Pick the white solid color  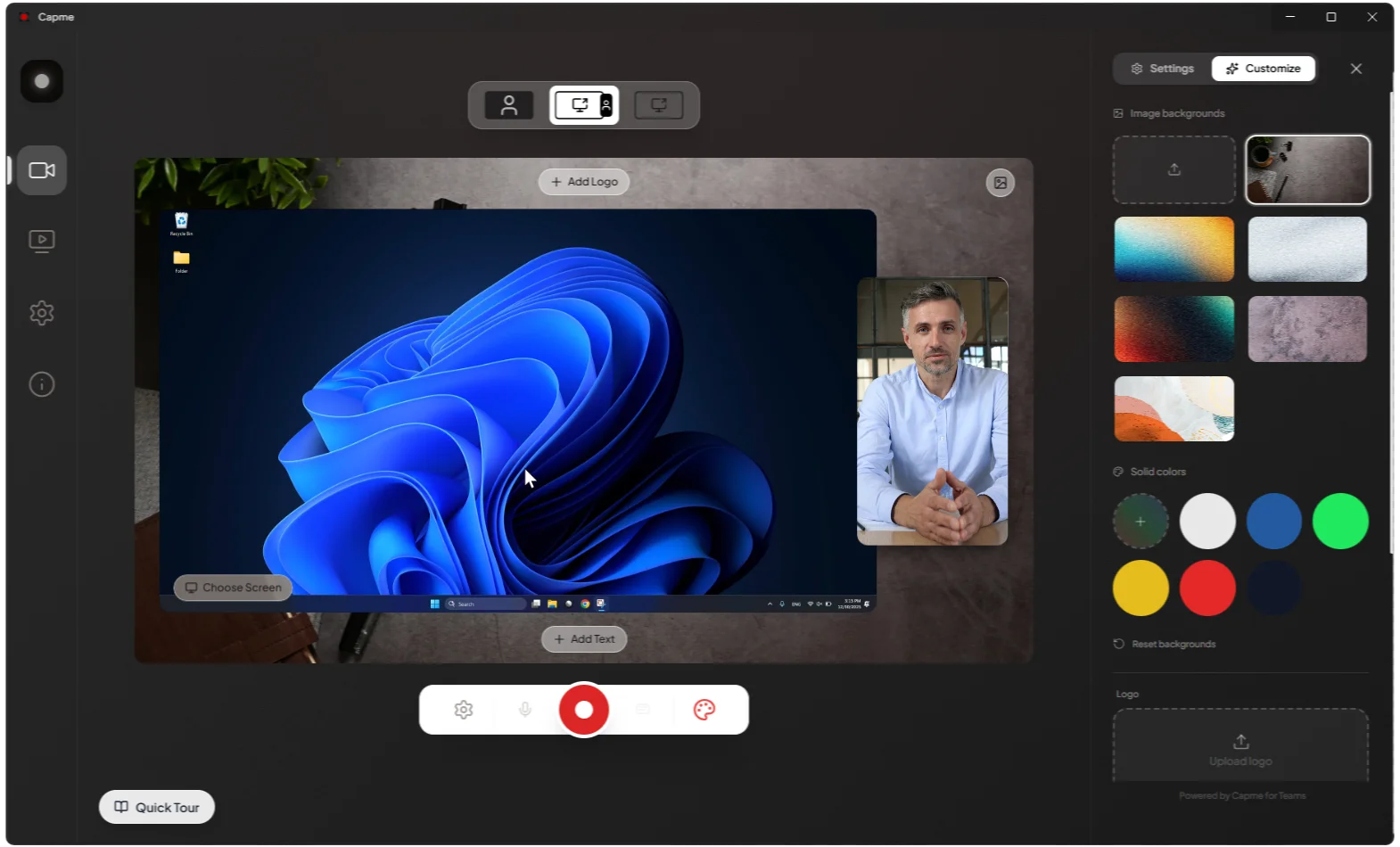[x=1207, y=522]
